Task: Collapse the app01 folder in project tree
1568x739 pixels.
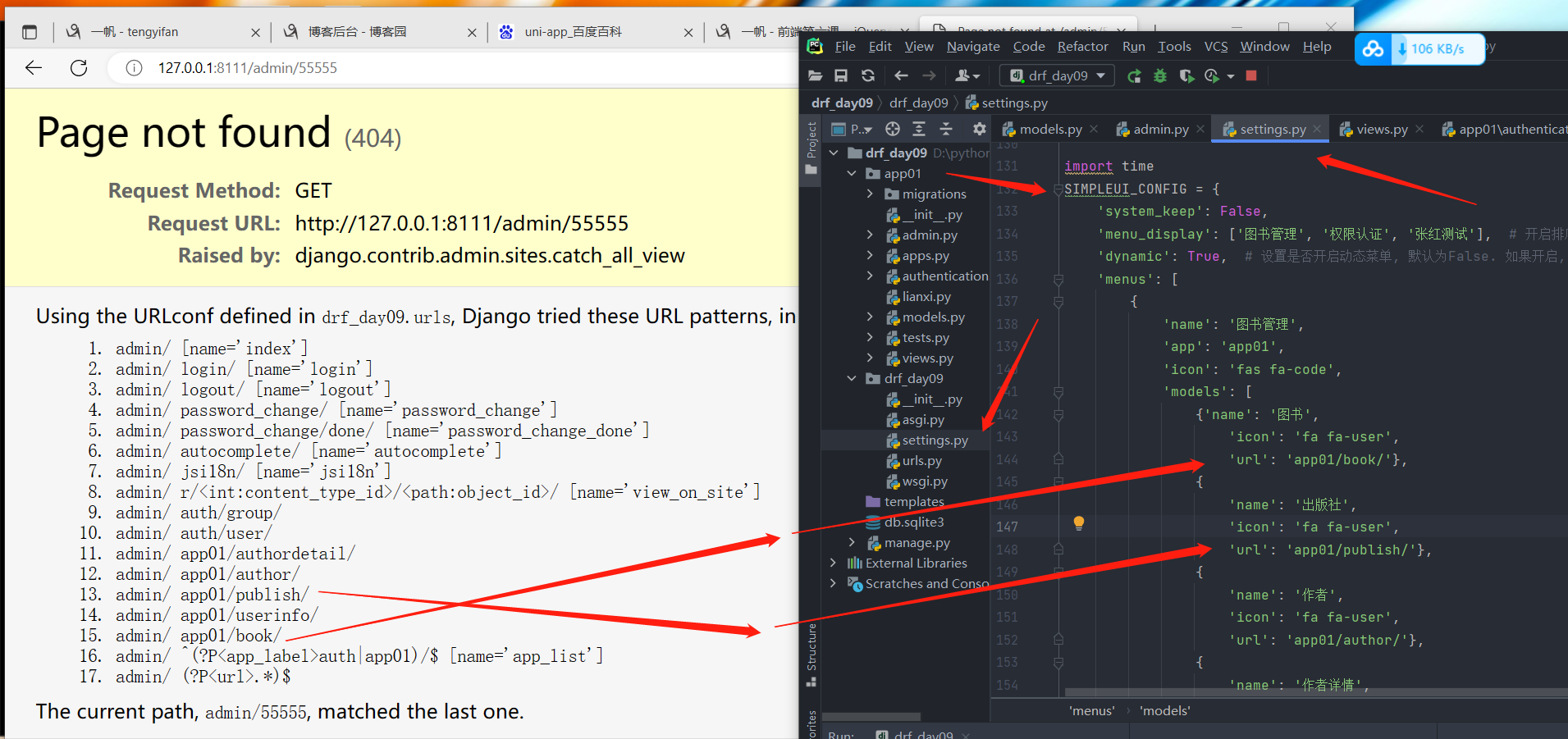Action: [x=852, y=173]
